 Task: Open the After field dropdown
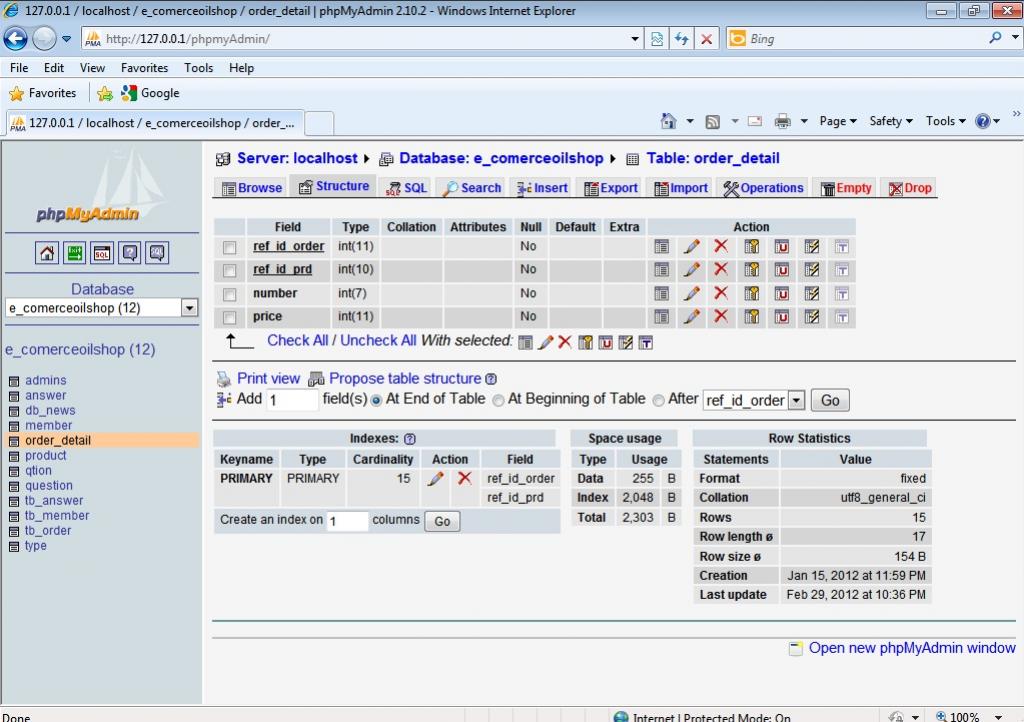796,400
